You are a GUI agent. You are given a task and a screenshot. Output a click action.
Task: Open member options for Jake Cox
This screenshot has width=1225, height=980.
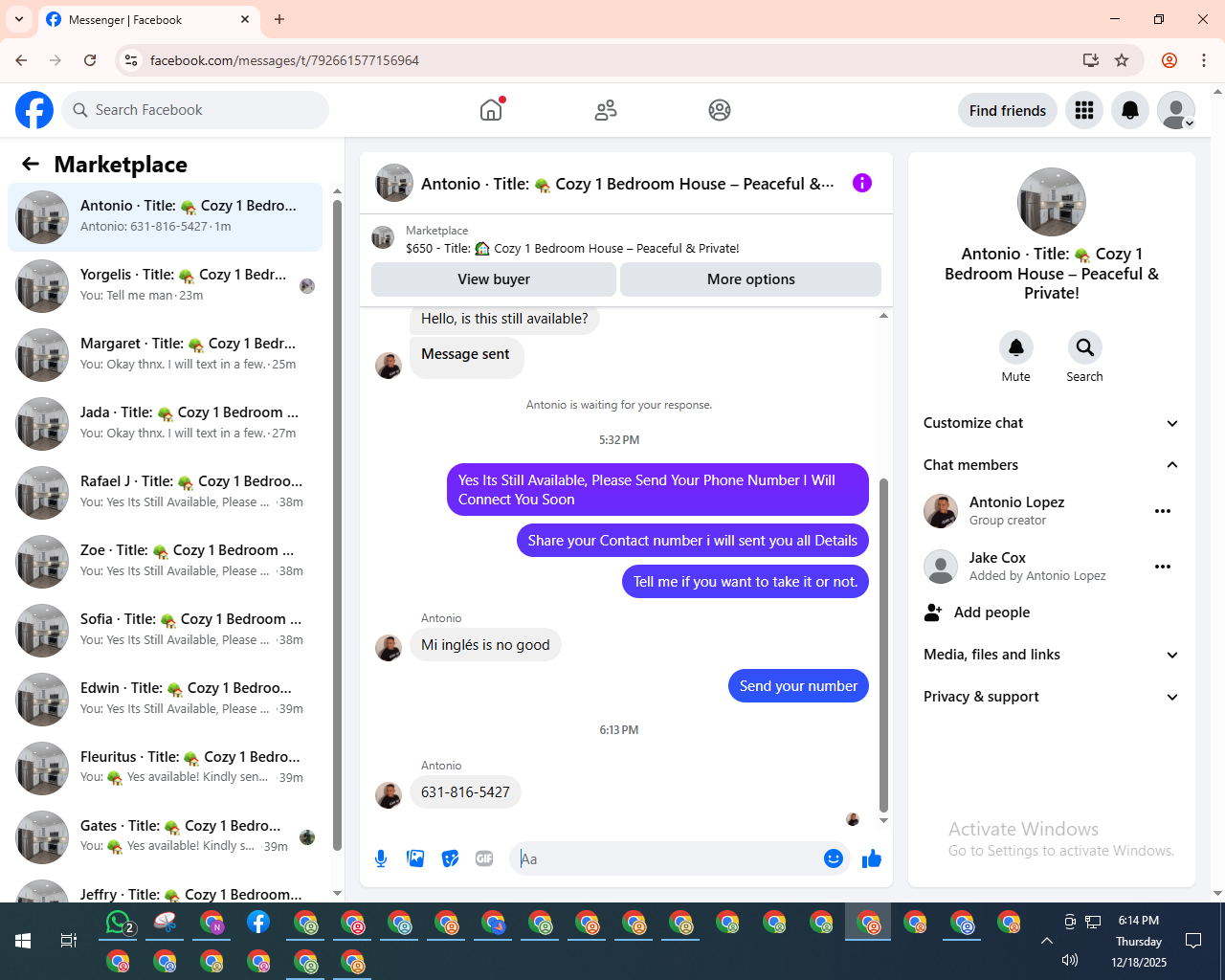coord(1163,567)
